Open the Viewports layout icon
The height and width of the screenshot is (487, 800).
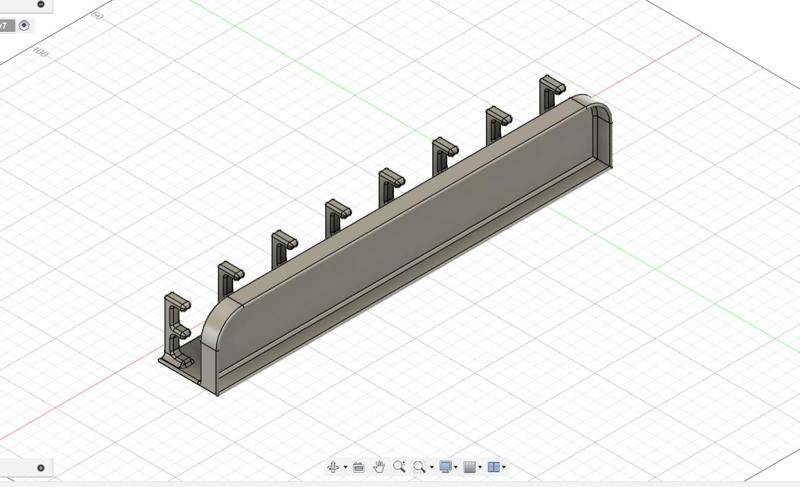pyautogui.click(x=493, y=467)
